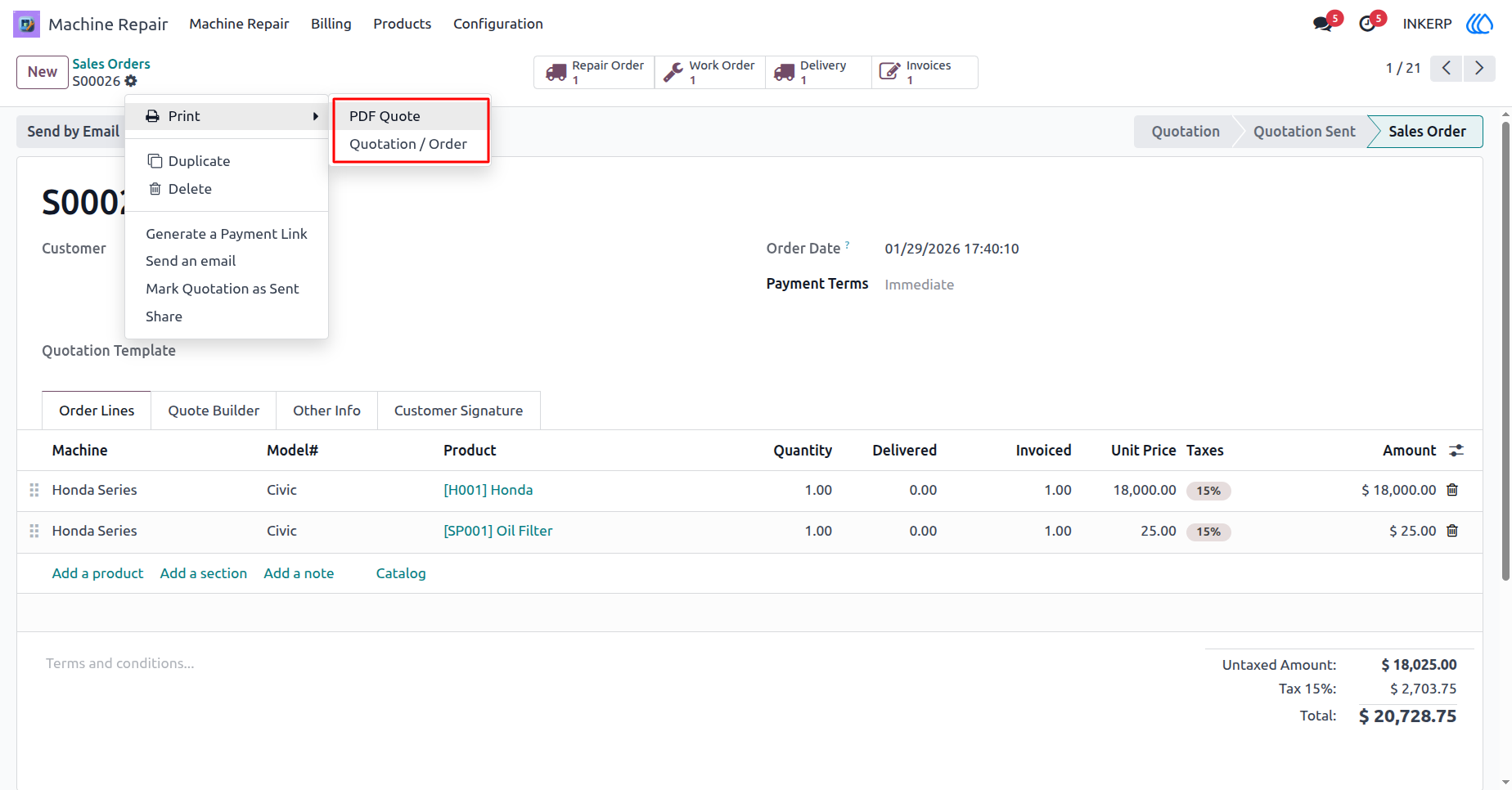This screenshot has height=790, width=1512.
Task: Go to next record arrow
Action: (1479, 68)
